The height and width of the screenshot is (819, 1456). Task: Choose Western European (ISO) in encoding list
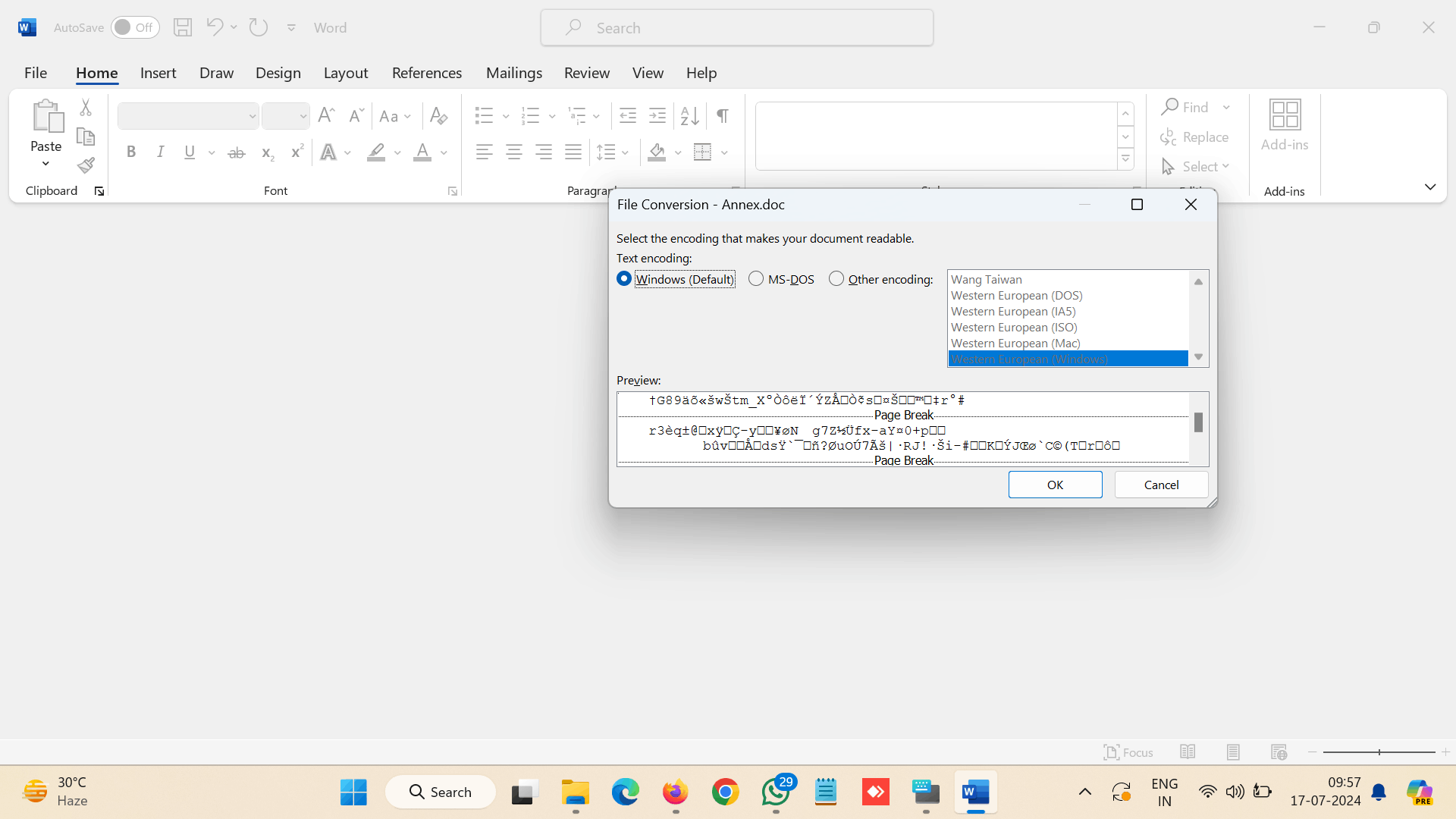click(1014, 328)
